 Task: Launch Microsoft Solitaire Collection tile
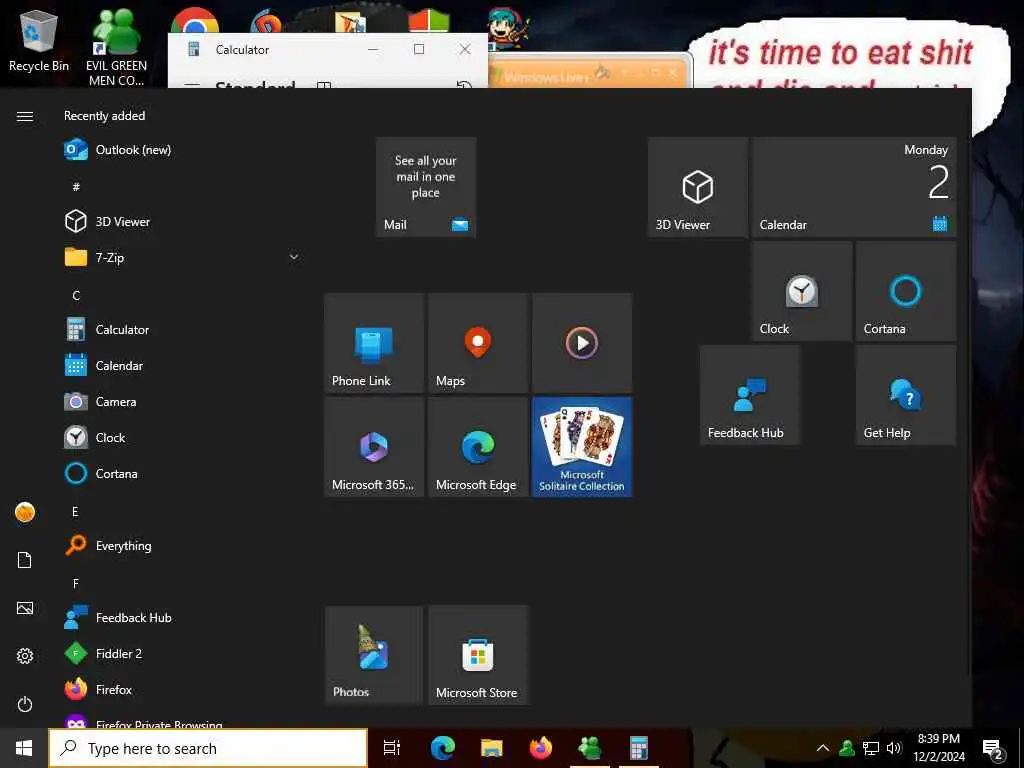(582, 447)
